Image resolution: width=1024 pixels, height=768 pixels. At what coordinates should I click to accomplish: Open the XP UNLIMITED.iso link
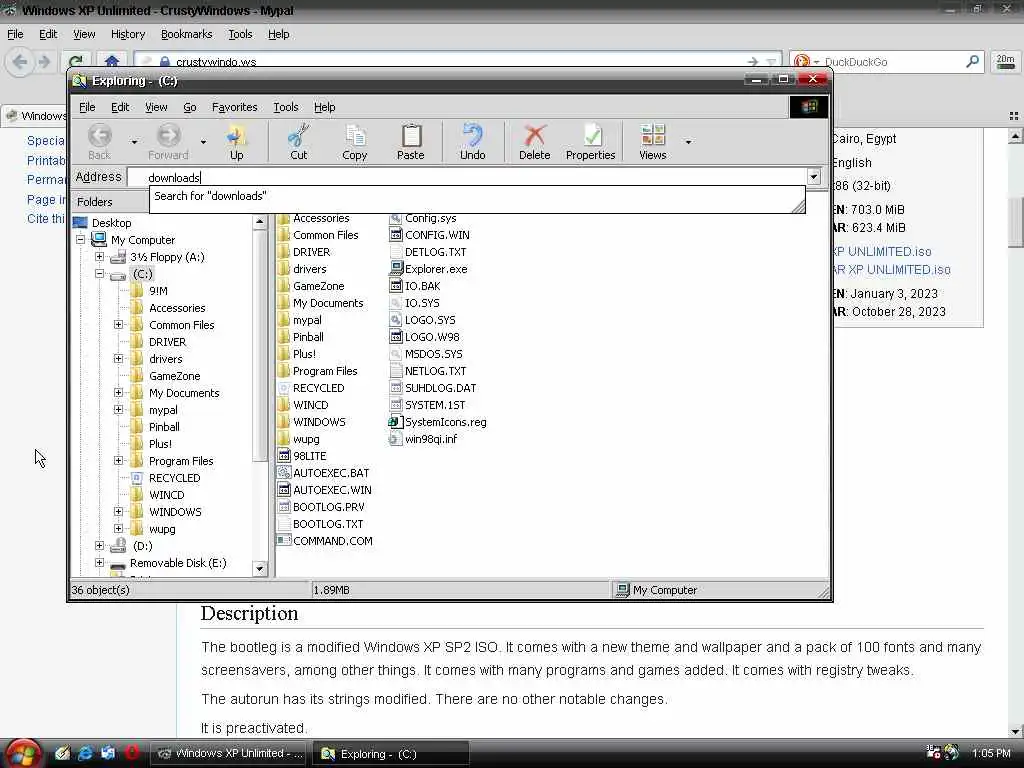coord(883,251)
